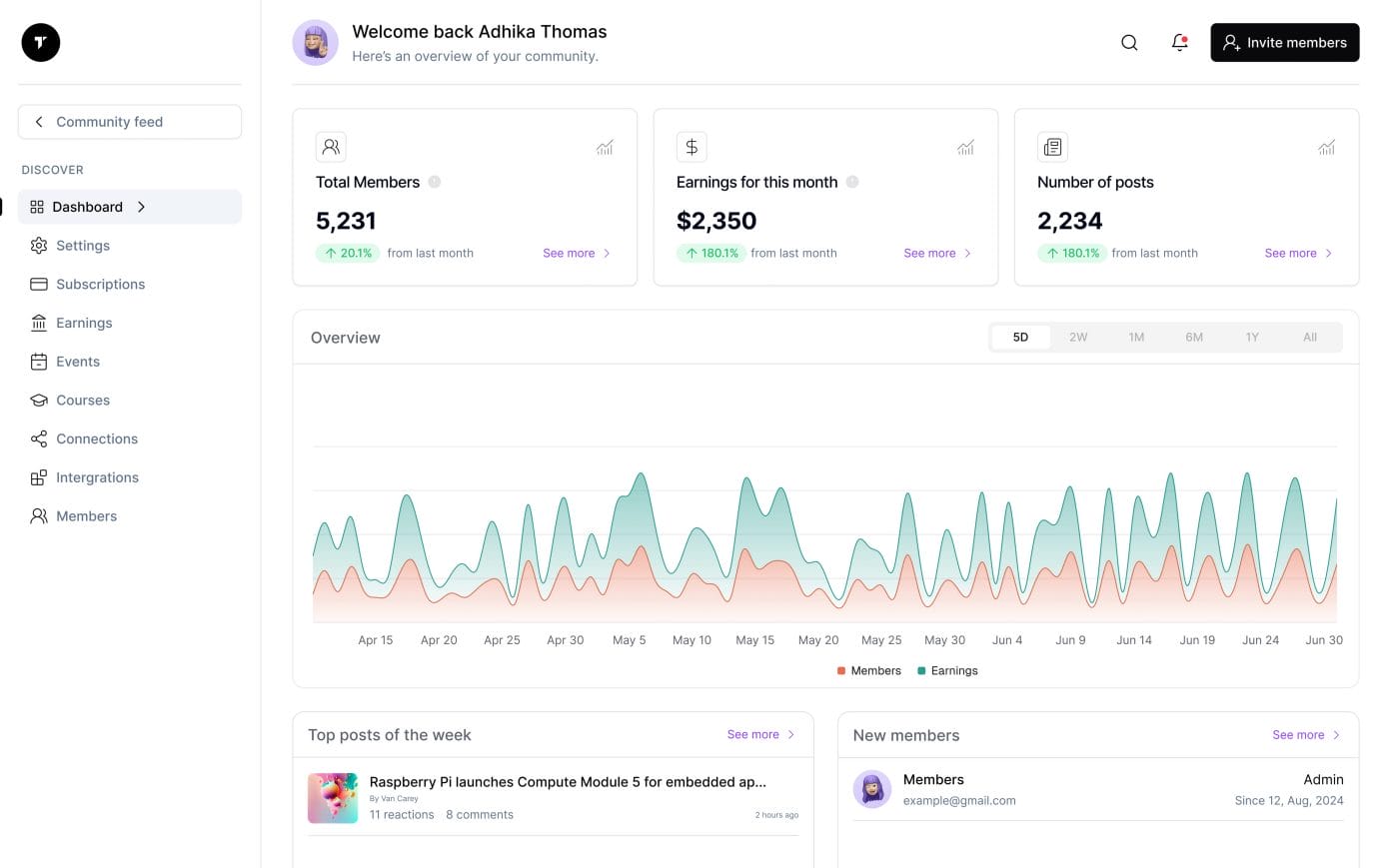Click chart icon on Number of posts card
Viewport: 1389px width, 868px height.
[1326, 148]
